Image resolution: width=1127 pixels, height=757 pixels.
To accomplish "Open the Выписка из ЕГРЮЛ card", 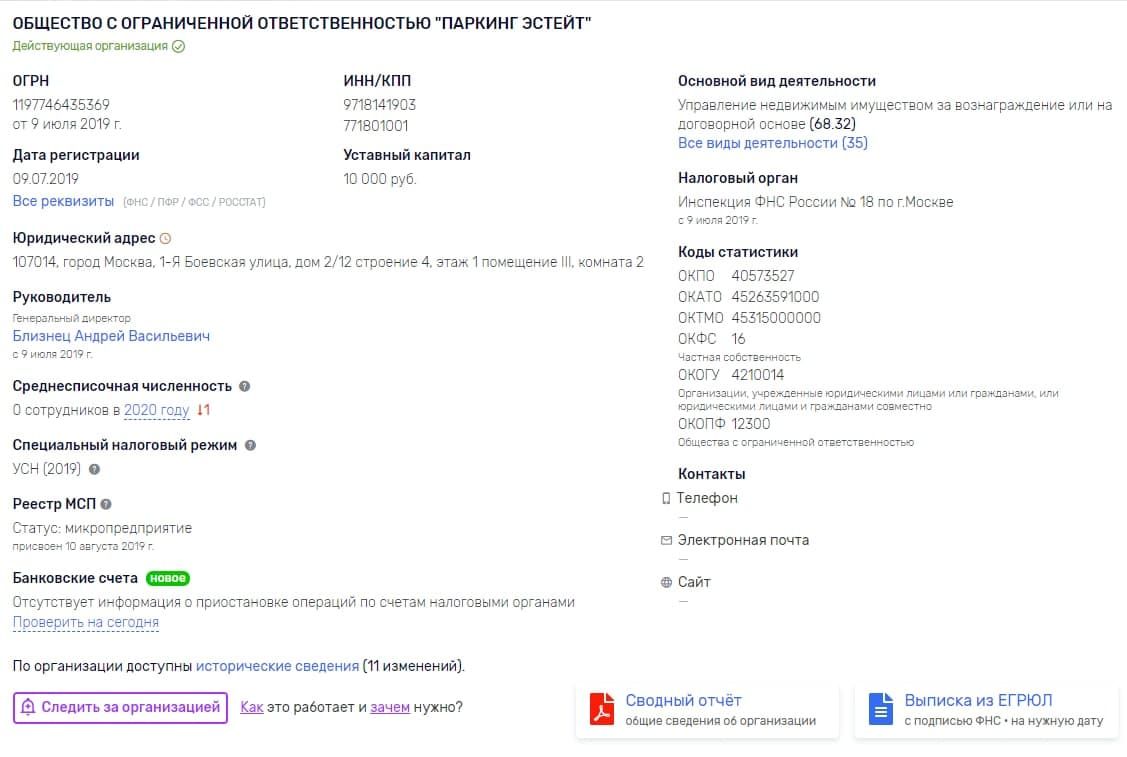I will (986, 710).
